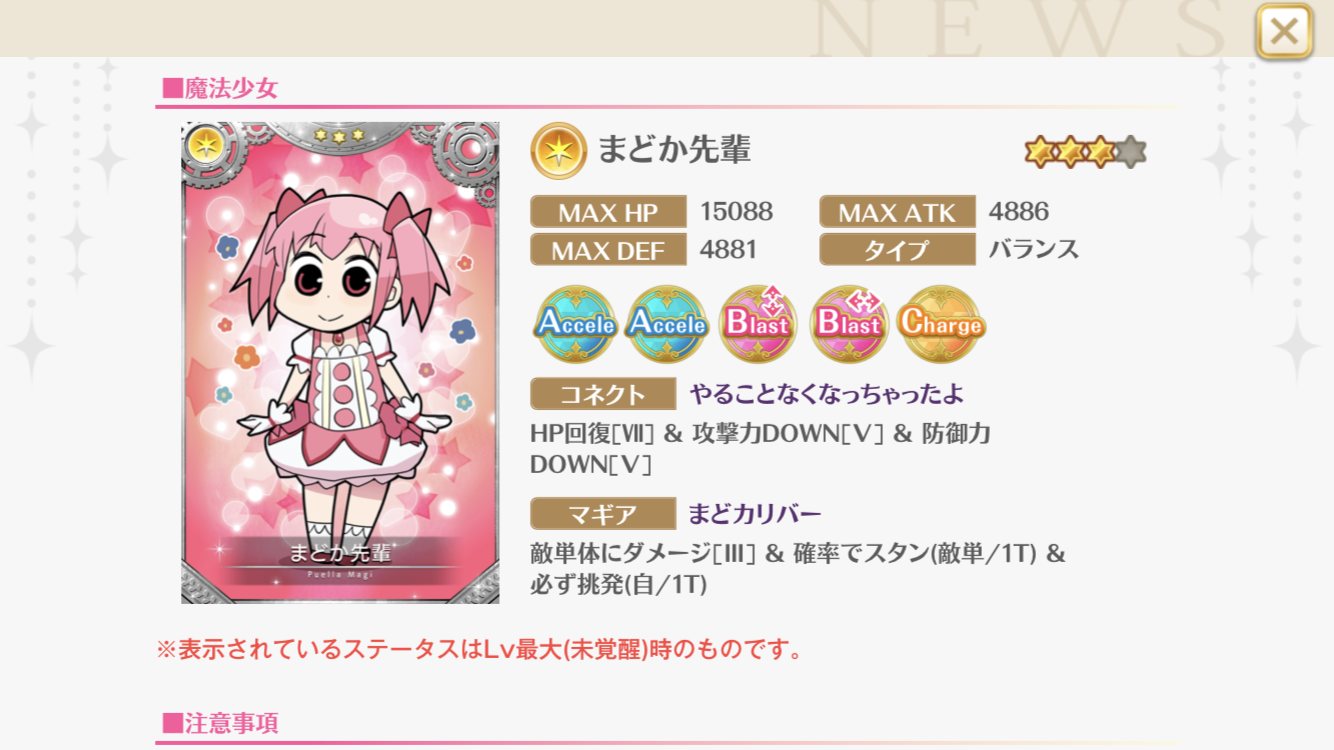Select magia name まどカリバー
Viewport: 1334px width, 750px height.
(755, 515)
